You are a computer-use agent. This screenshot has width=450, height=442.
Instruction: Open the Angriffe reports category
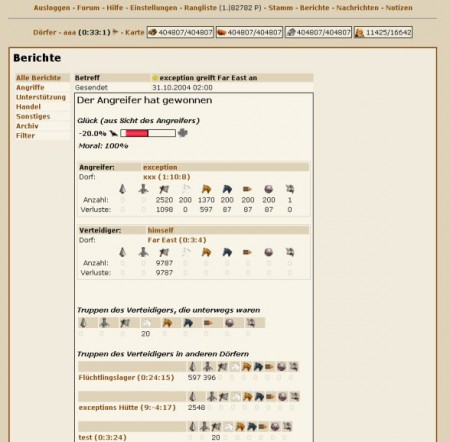coord(30,87)
